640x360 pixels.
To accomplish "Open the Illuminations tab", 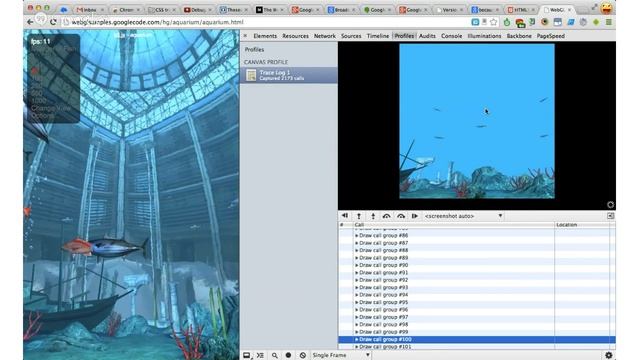I will pos(484,36).
